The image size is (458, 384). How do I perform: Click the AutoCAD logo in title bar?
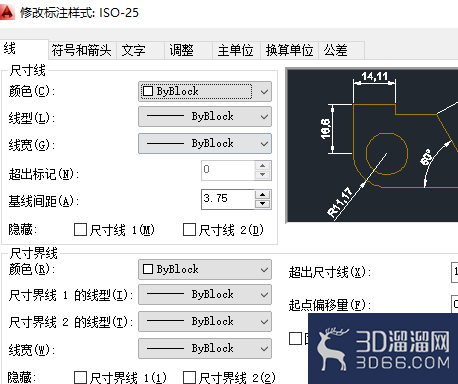click(x=7, y=12)
